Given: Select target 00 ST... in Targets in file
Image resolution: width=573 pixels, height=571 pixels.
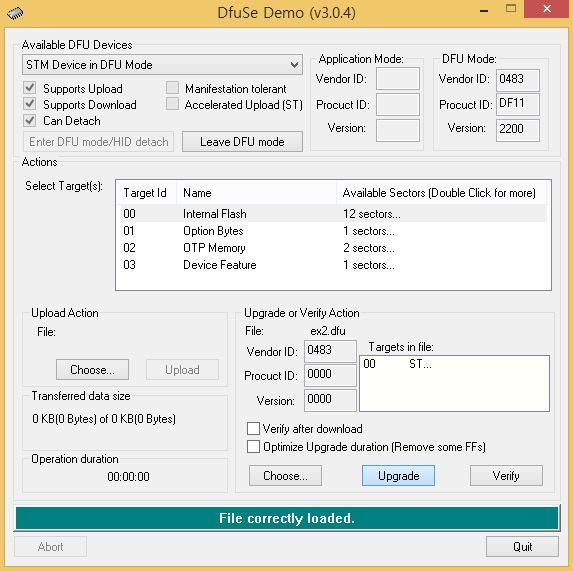Looking at the screenshot, I should [x=454, y=364].
